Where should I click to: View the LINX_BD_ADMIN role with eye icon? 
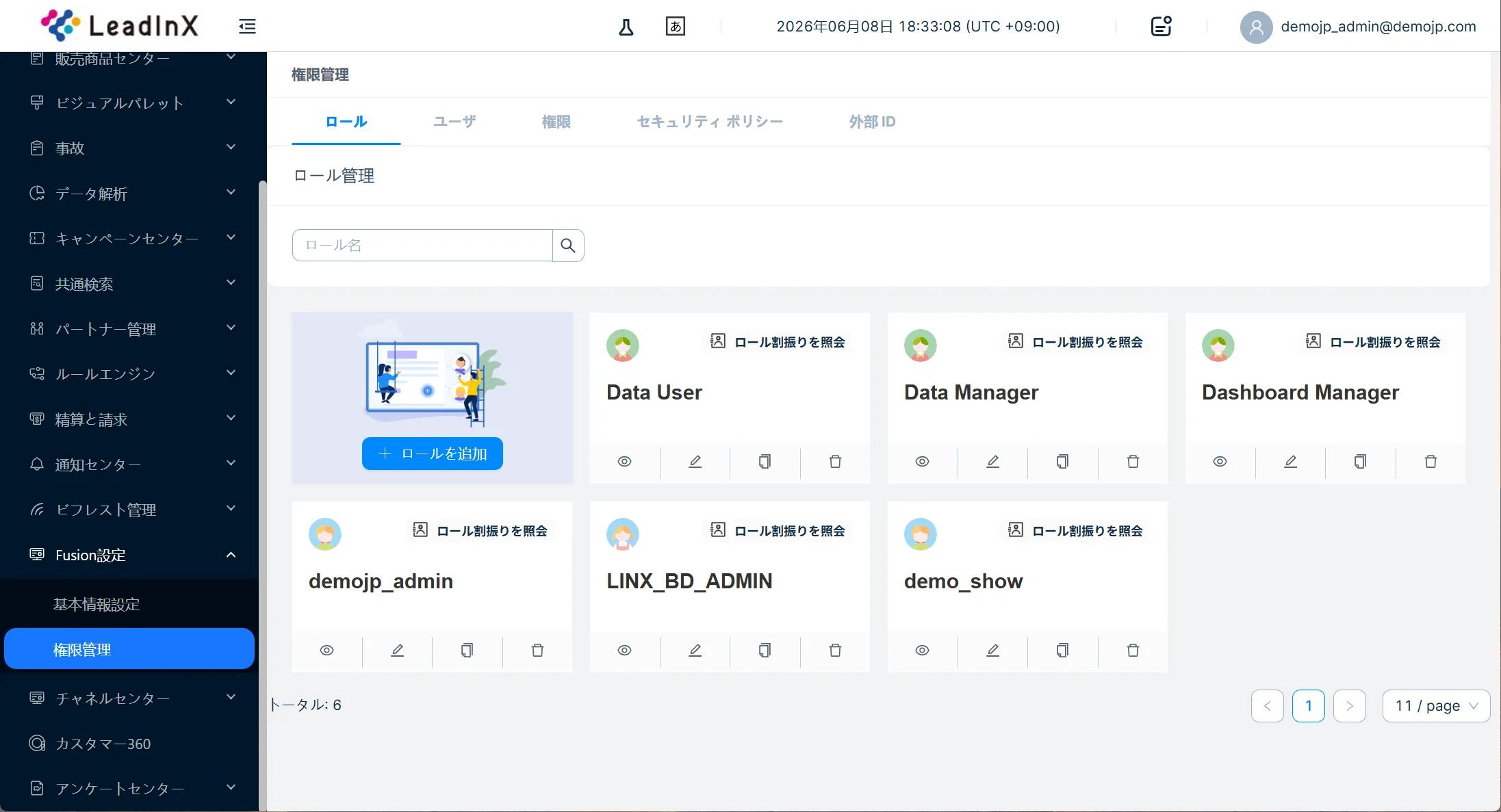624,651
